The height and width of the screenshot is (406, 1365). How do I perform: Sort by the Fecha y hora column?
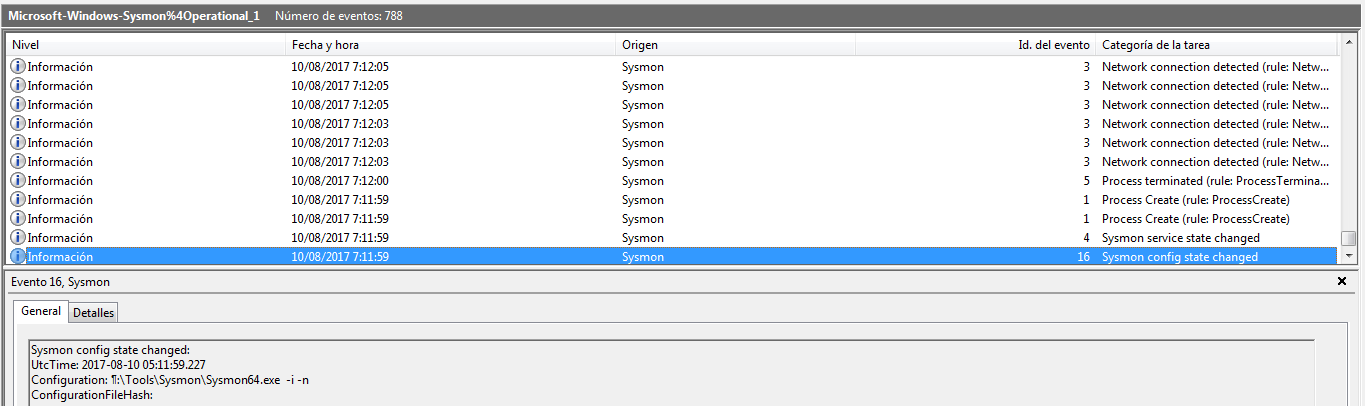pos(450,45)
